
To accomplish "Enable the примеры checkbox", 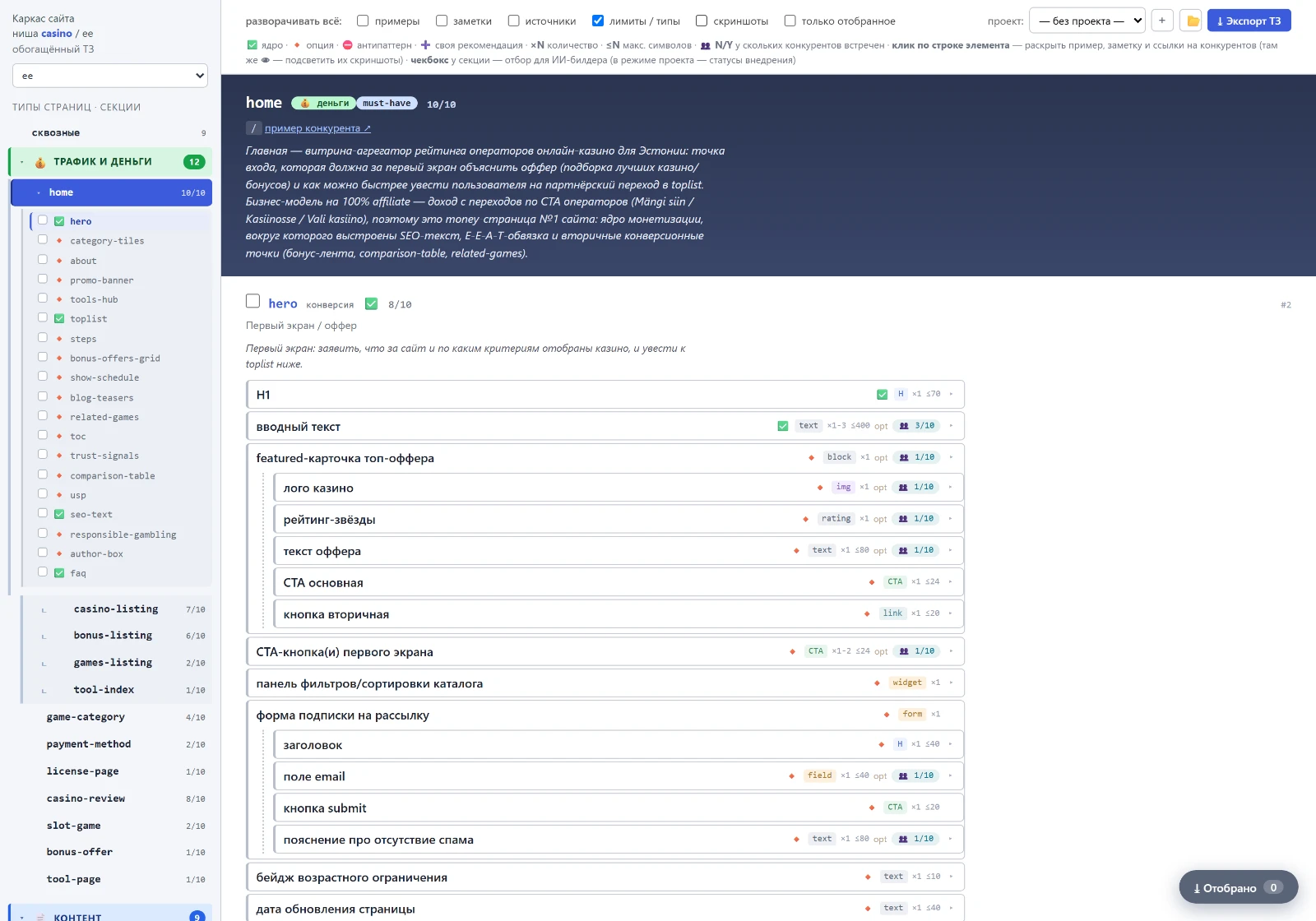I will (x=363, y=21).
